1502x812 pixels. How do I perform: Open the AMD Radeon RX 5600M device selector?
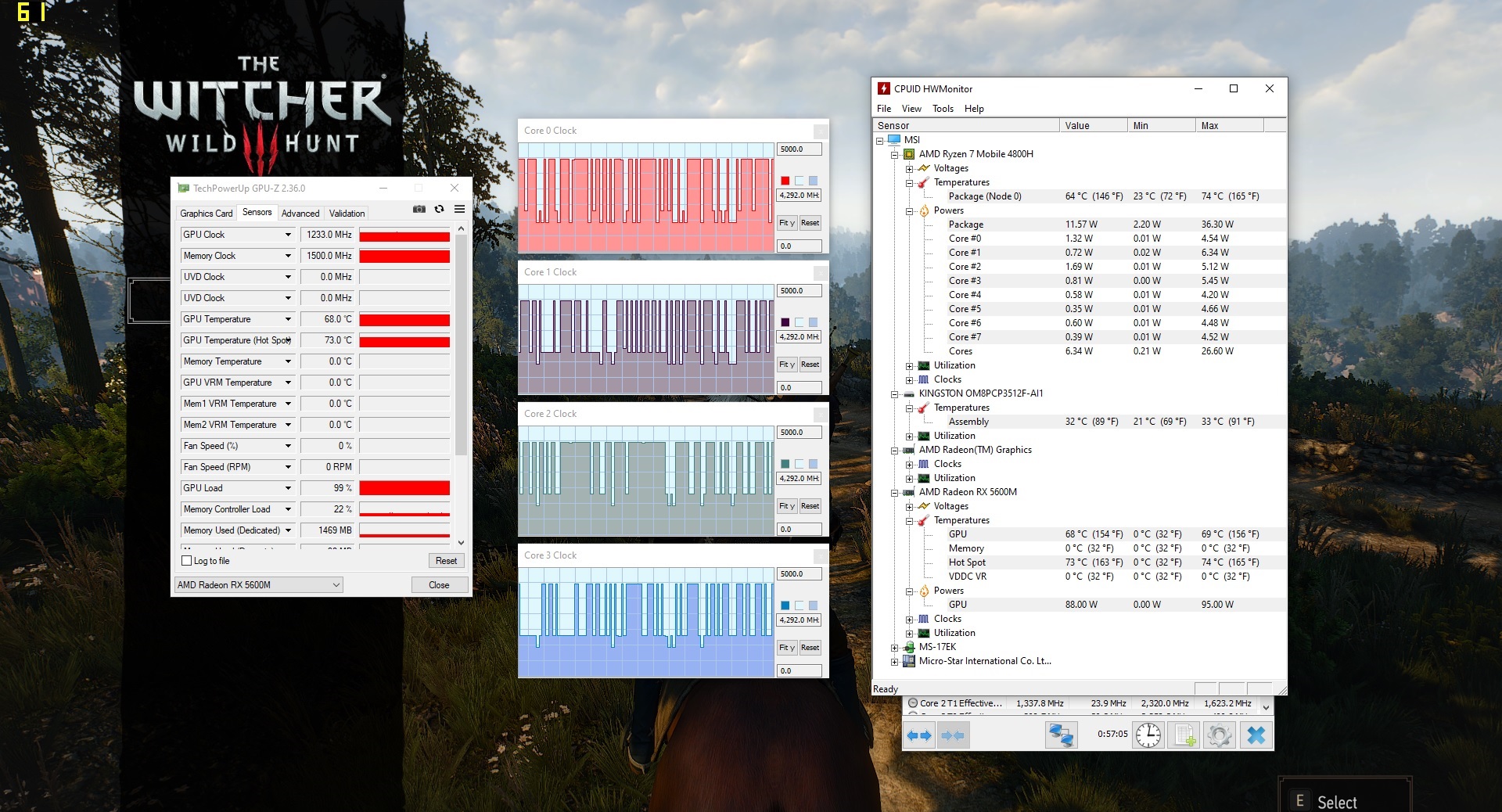[258, 585]
